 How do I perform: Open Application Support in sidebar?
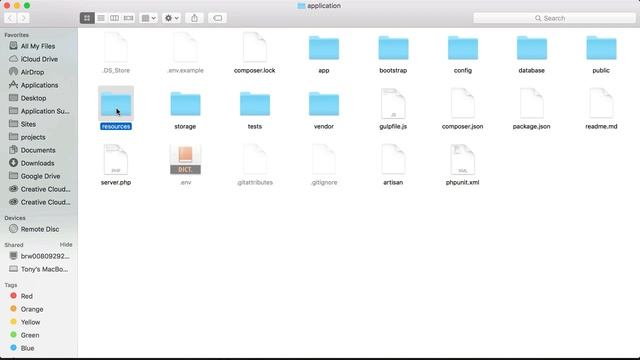[x=45, y=111]
